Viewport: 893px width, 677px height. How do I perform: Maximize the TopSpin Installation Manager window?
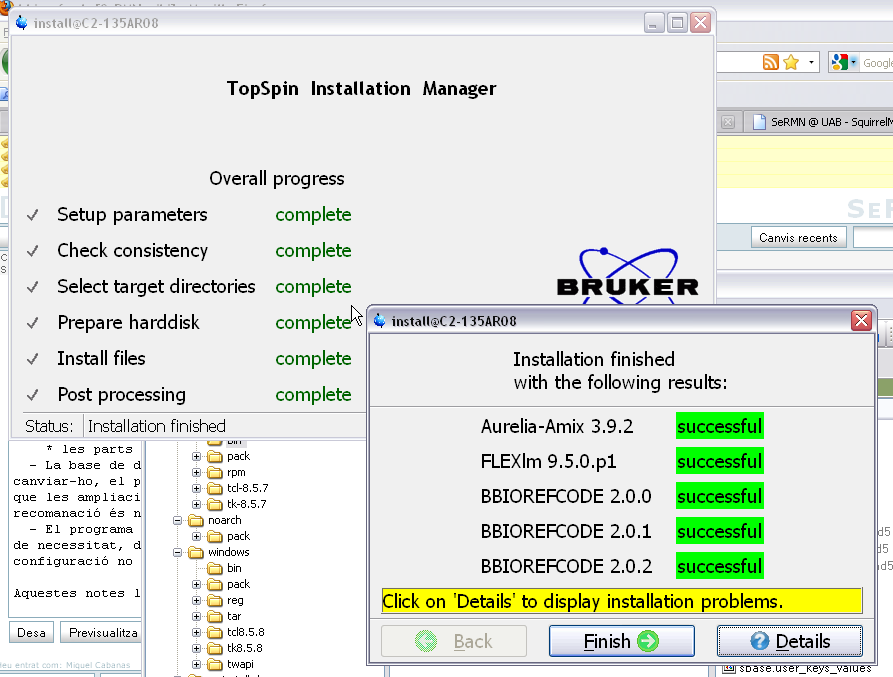coord(677,22)
